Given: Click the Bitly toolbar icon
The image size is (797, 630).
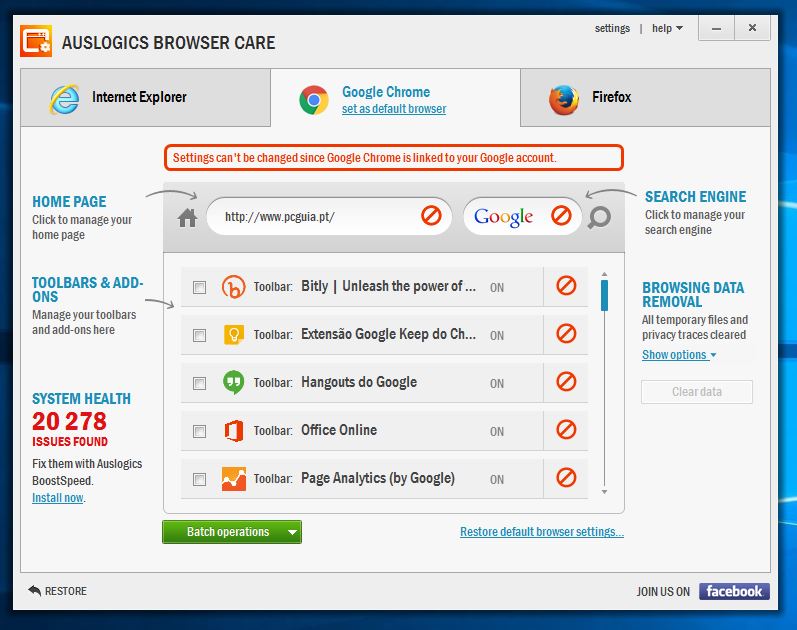Looking at the screenshot, I should pyautogui.click(x=233, y=287).
